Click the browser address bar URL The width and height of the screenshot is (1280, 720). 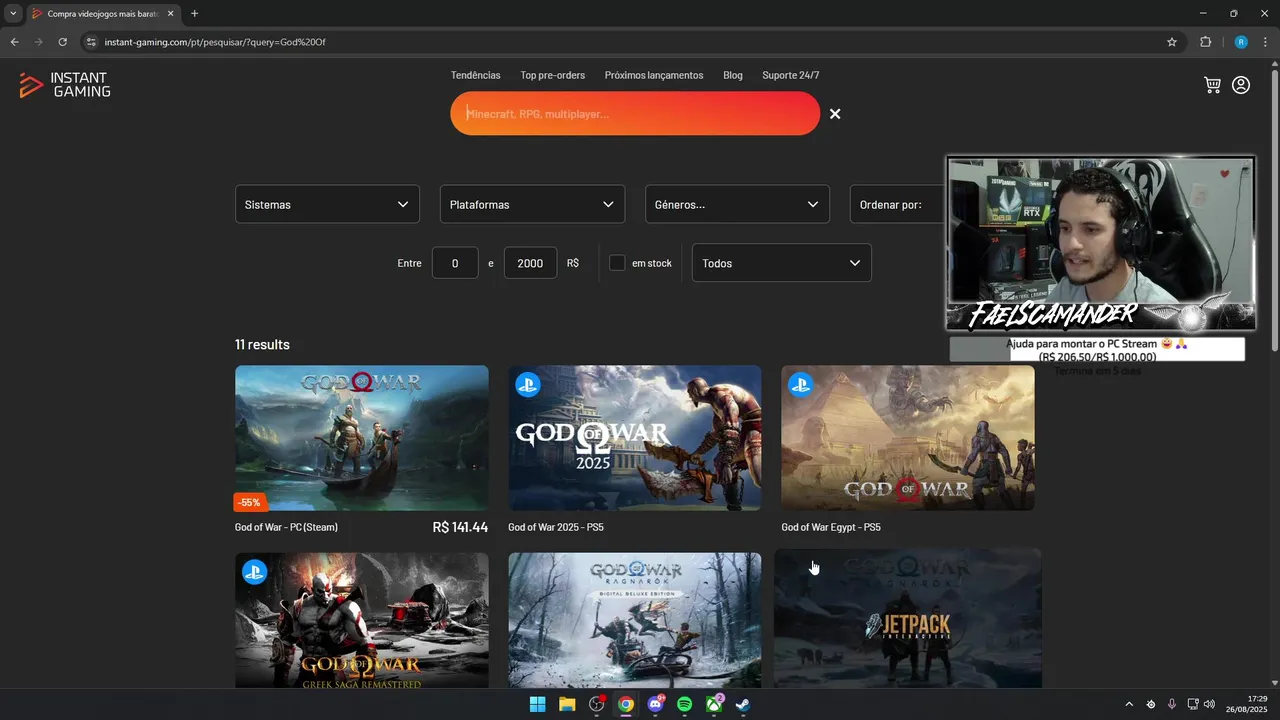coord(215,42)
